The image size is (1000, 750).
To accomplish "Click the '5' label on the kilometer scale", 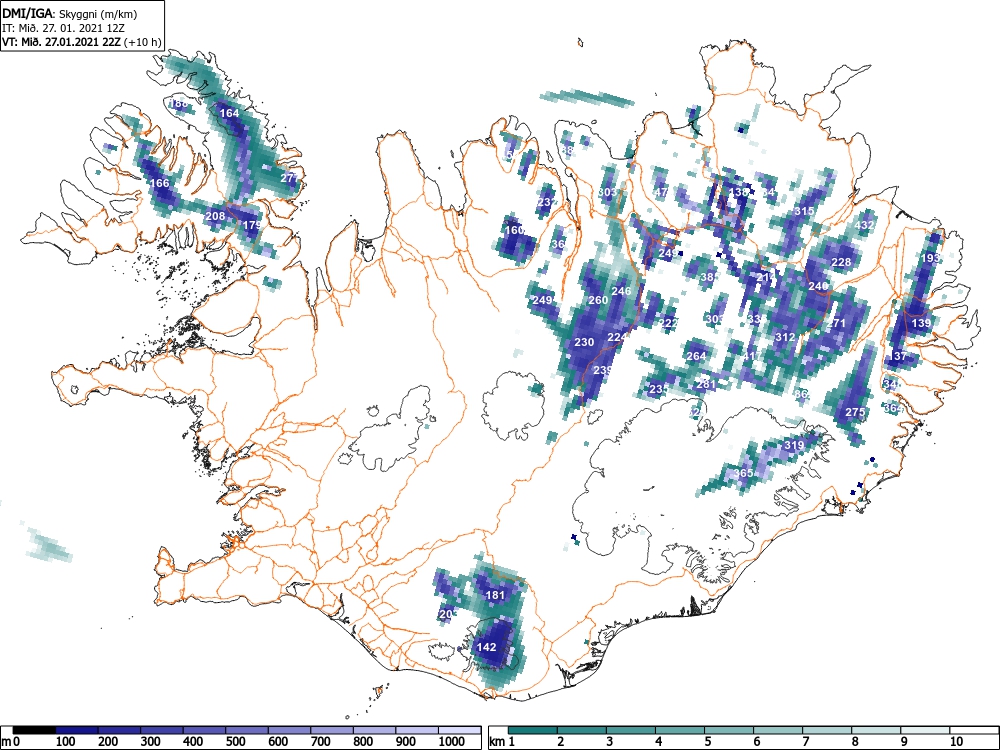I will pyautogui.click(x=707, y=742).
